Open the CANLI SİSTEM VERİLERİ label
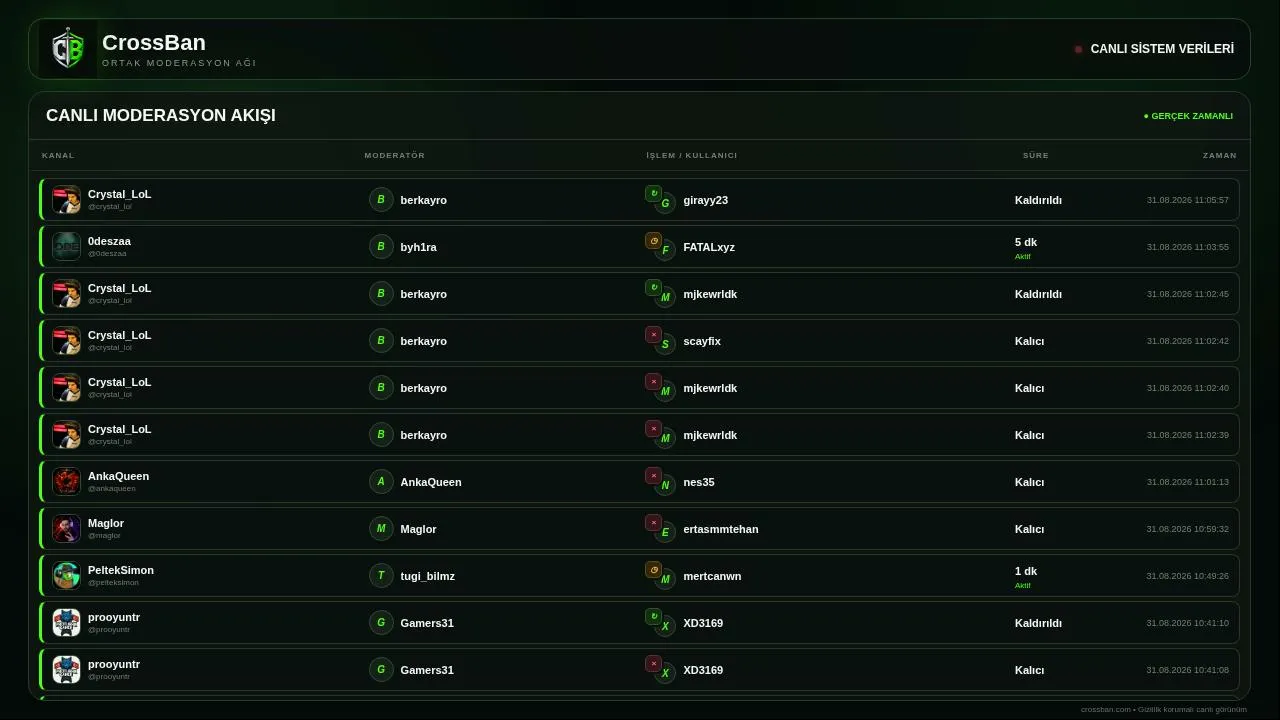 [1162, 49]
